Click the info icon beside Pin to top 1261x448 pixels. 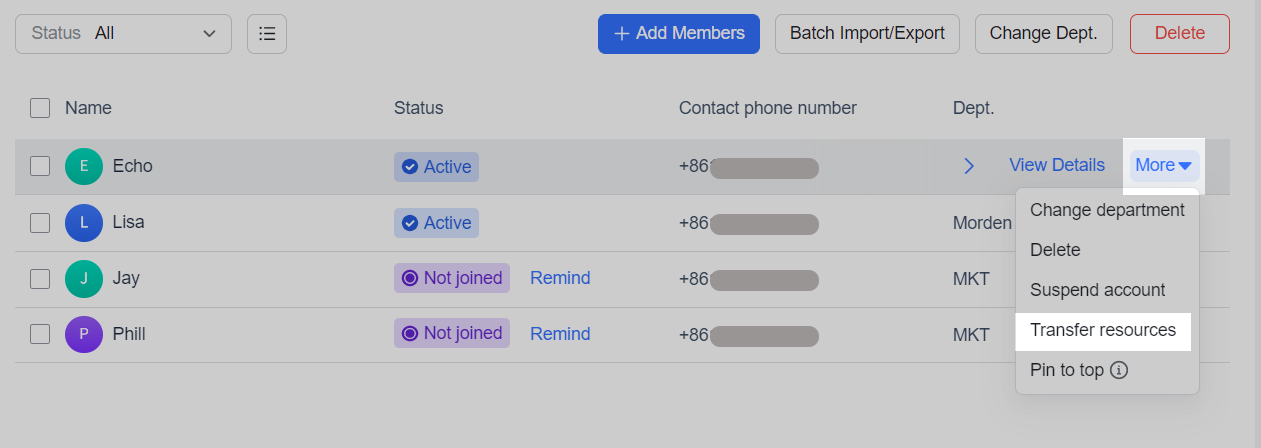(1120, 370)
